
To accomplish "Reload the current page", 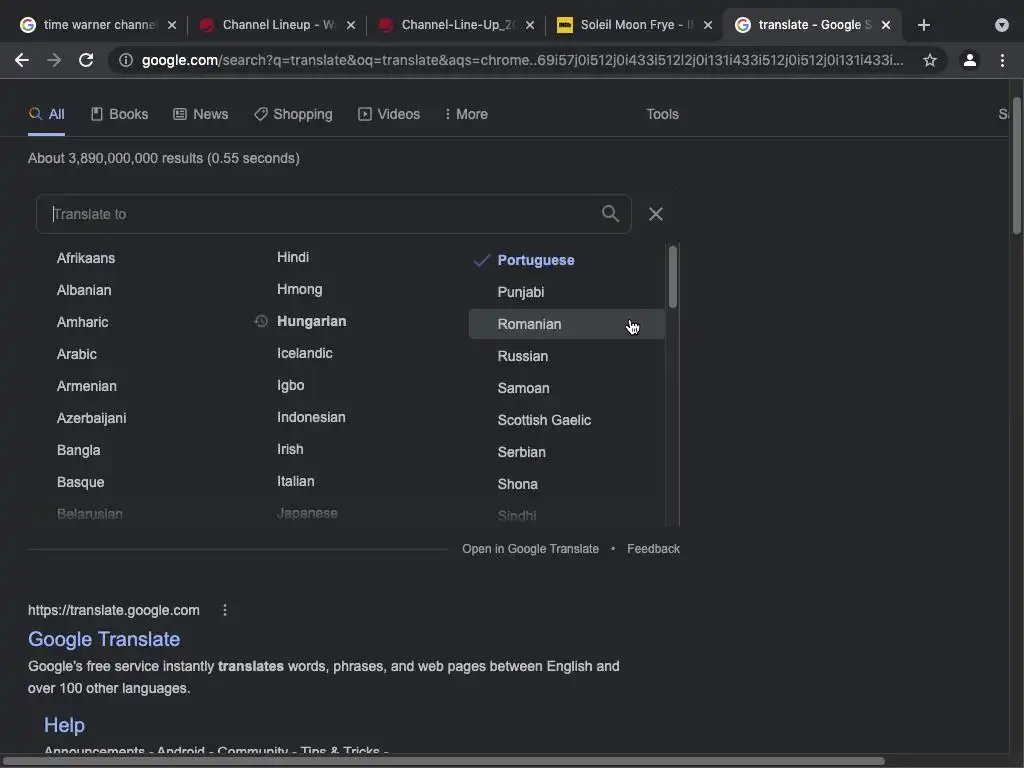I will [86, 60].
